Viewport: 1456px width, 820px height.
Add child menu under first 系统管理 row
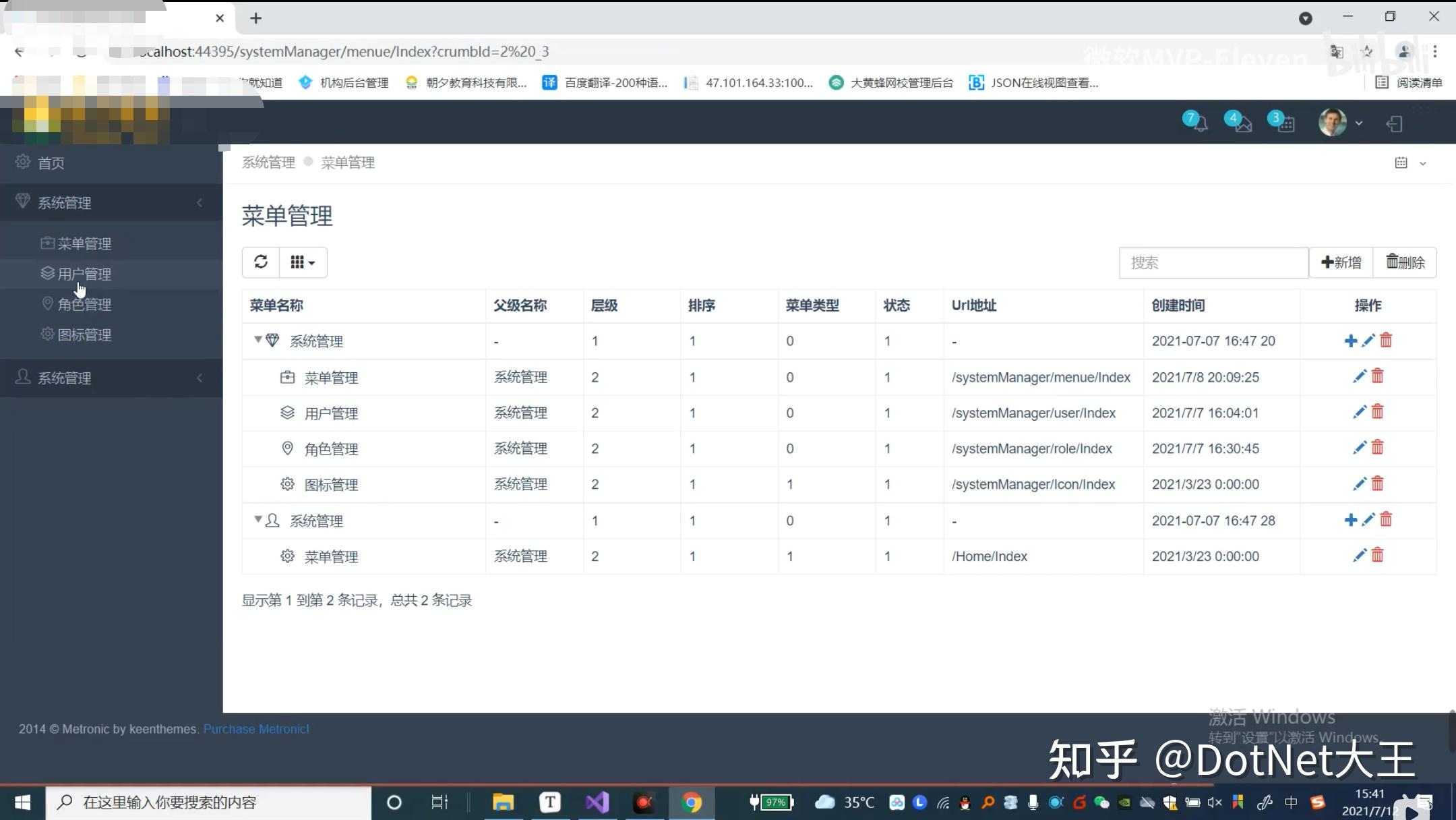click(x=1350, y=341)
